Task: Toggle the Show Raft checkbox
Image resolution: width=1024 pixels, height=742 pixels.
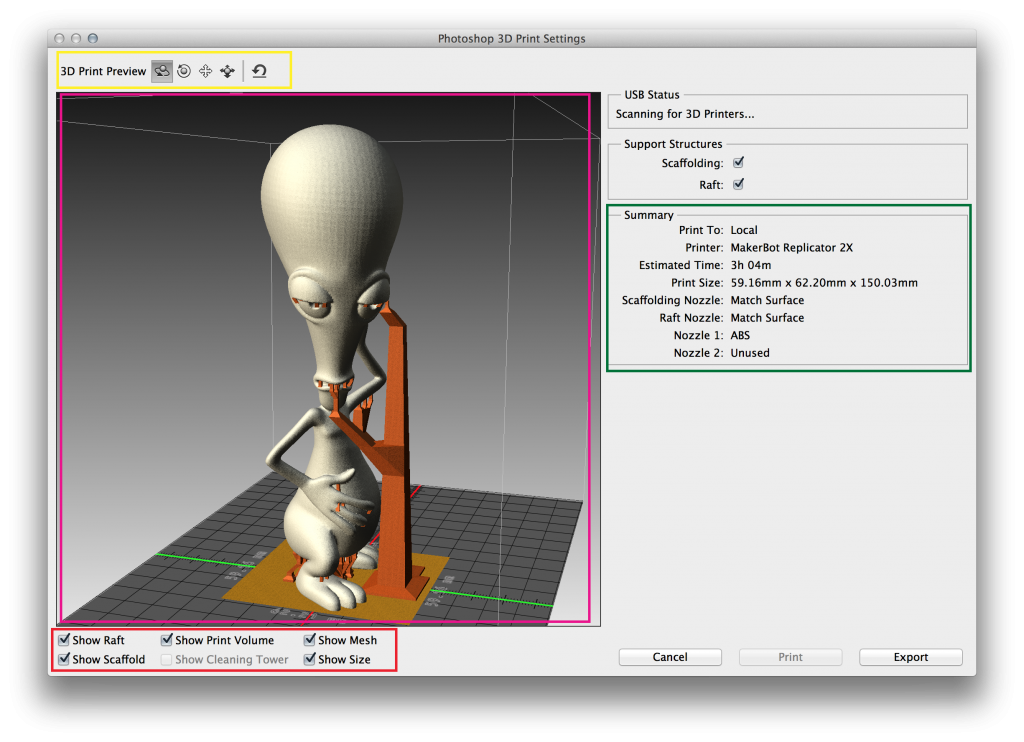Action: pos(64,639)
